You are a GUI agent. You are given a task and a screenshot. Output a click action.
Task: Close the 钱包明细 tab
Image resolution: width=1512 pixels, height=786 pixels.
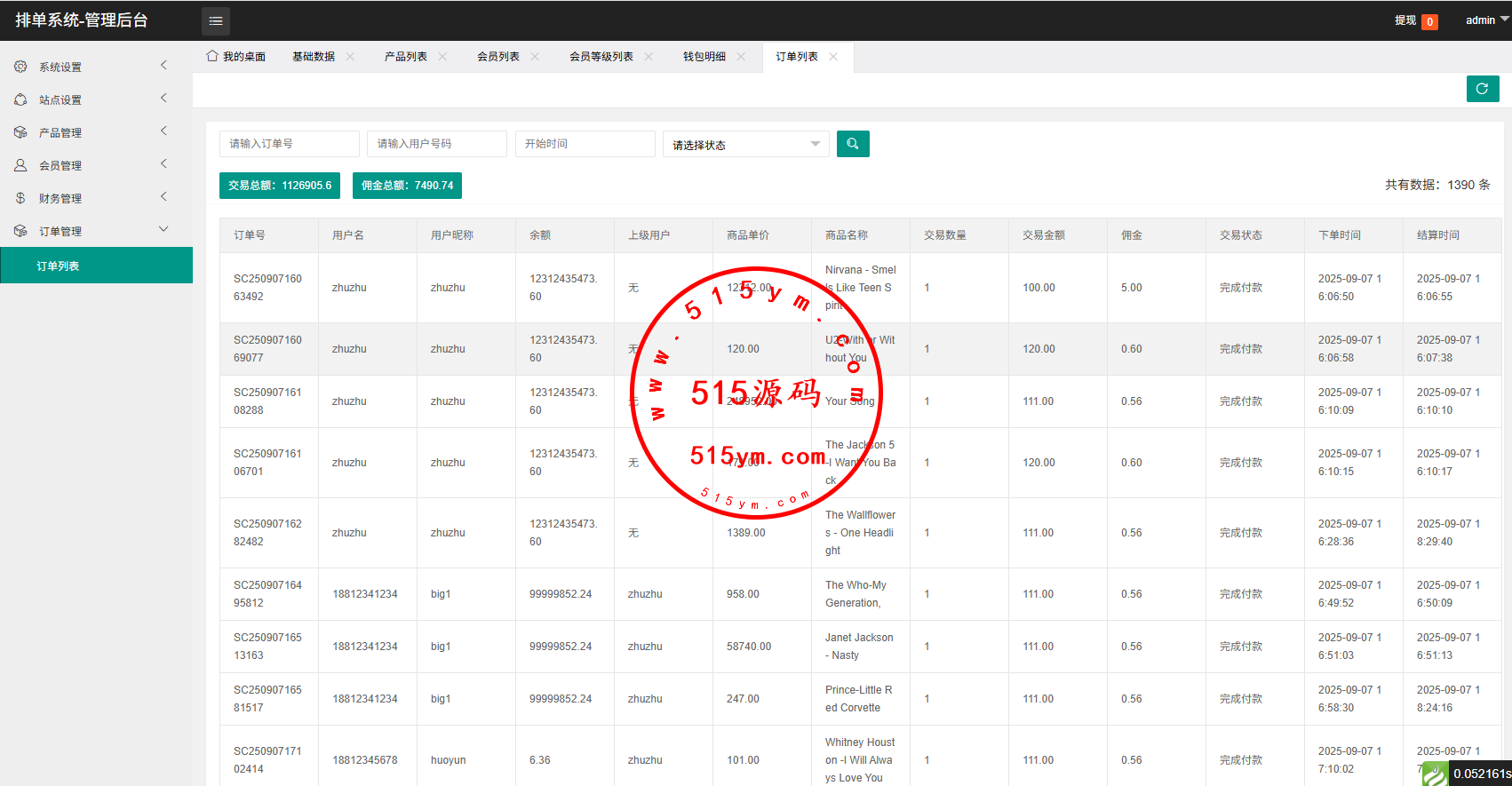[x=741, y=57]
